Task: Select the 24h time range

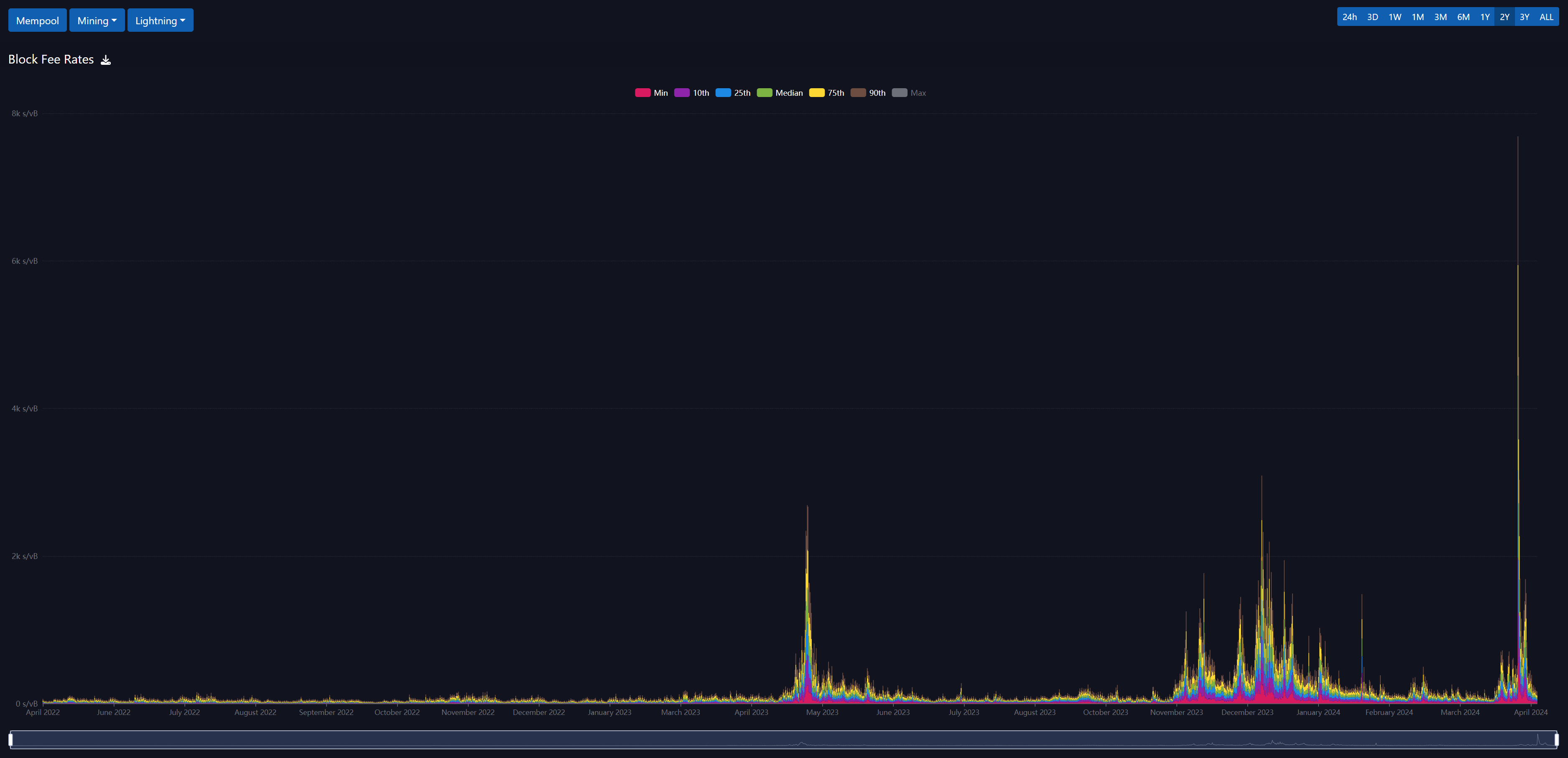Action: 1349,17
